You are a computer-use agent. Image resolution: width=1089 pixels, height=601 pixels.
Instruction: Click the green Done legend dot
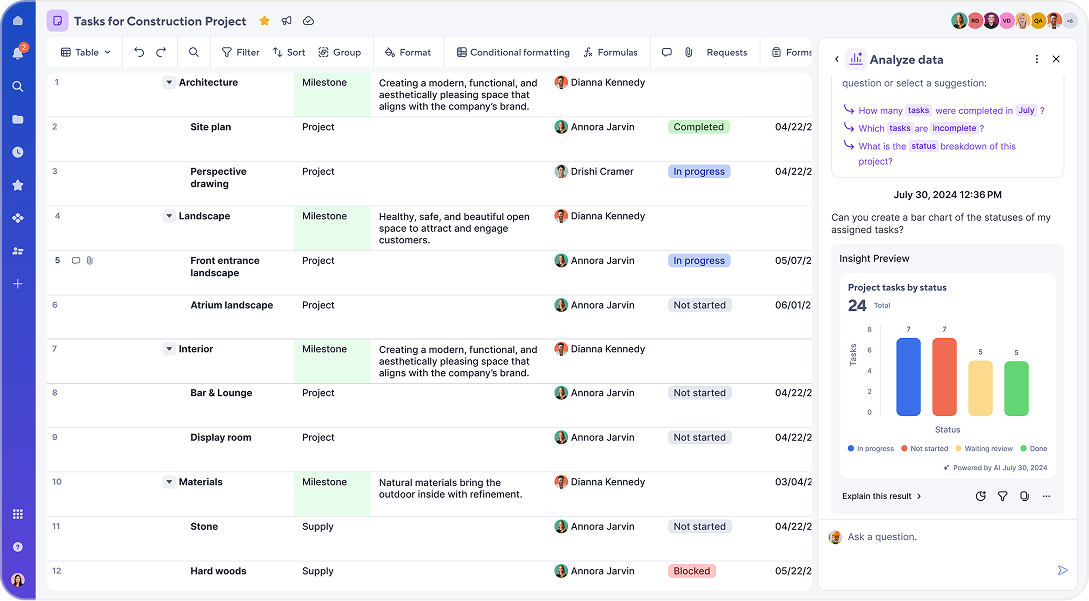pos(1024,448)
